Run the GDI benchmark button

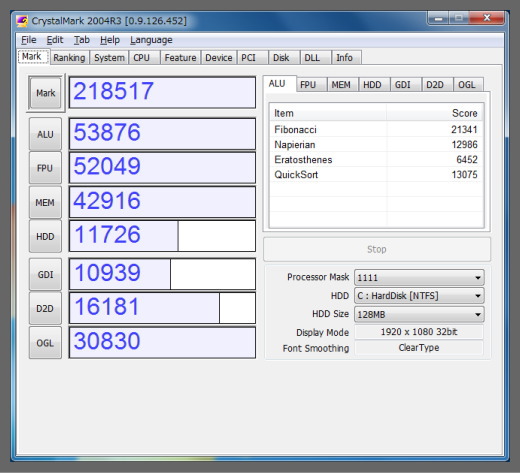point(45,275)
